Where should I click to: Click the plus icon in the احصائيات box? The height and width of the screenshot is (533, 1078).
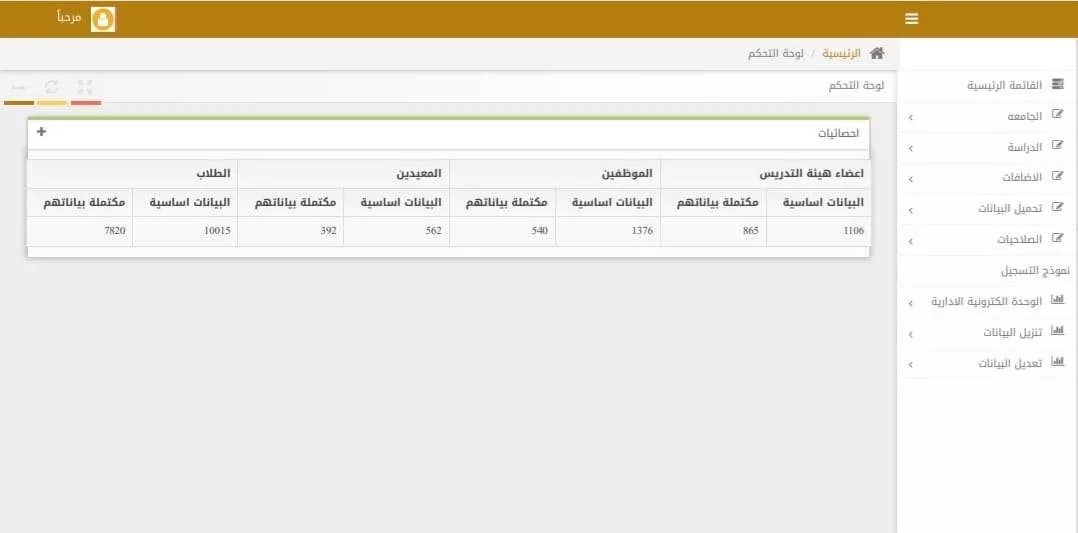click(41, 131)
